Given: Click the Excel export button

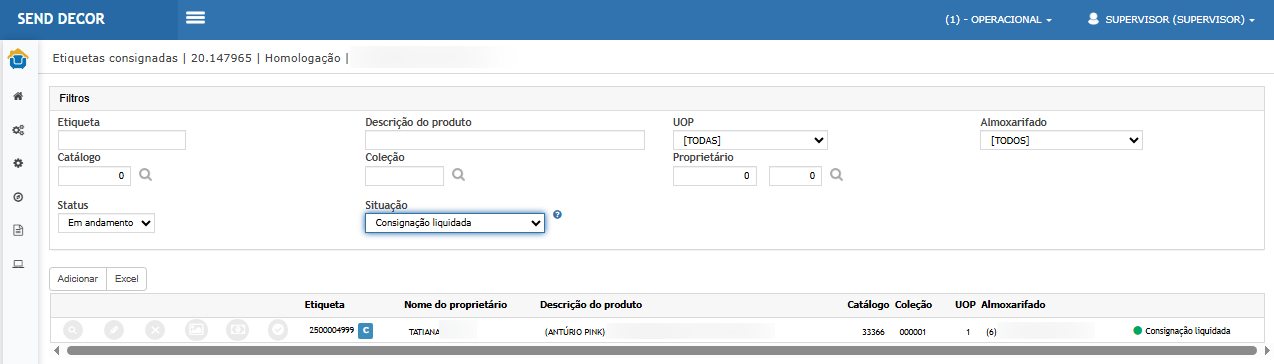Looking at the screenshot, I should click(127, 279).
